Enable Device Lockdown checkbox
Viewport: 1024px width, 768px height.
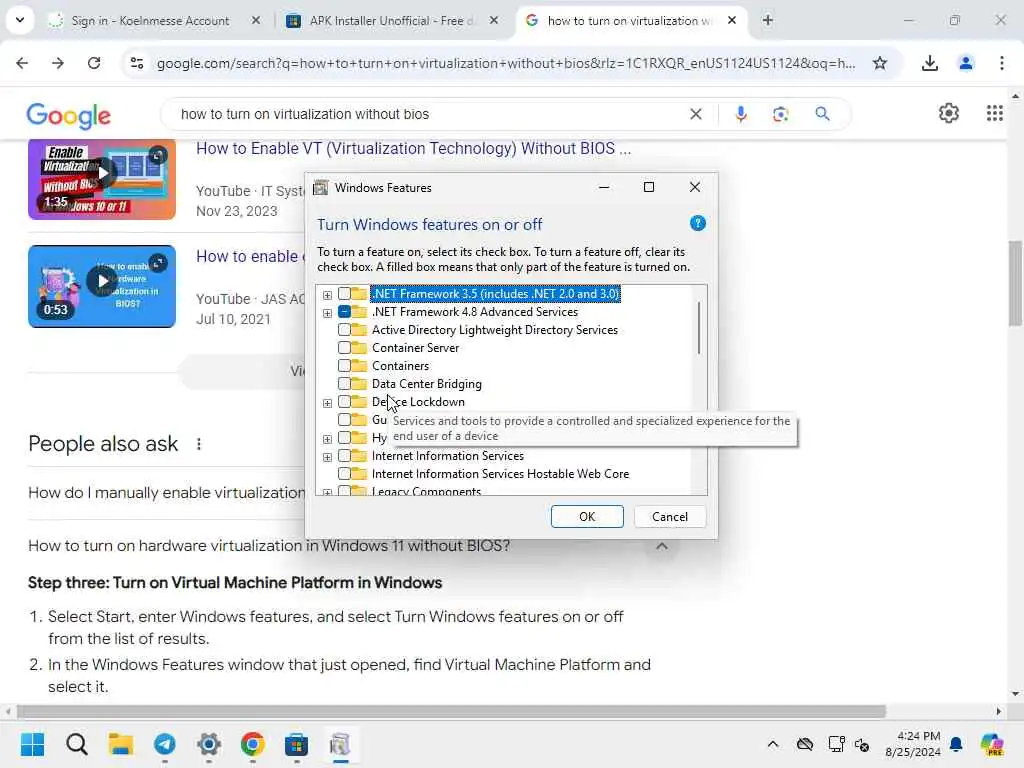344,402
